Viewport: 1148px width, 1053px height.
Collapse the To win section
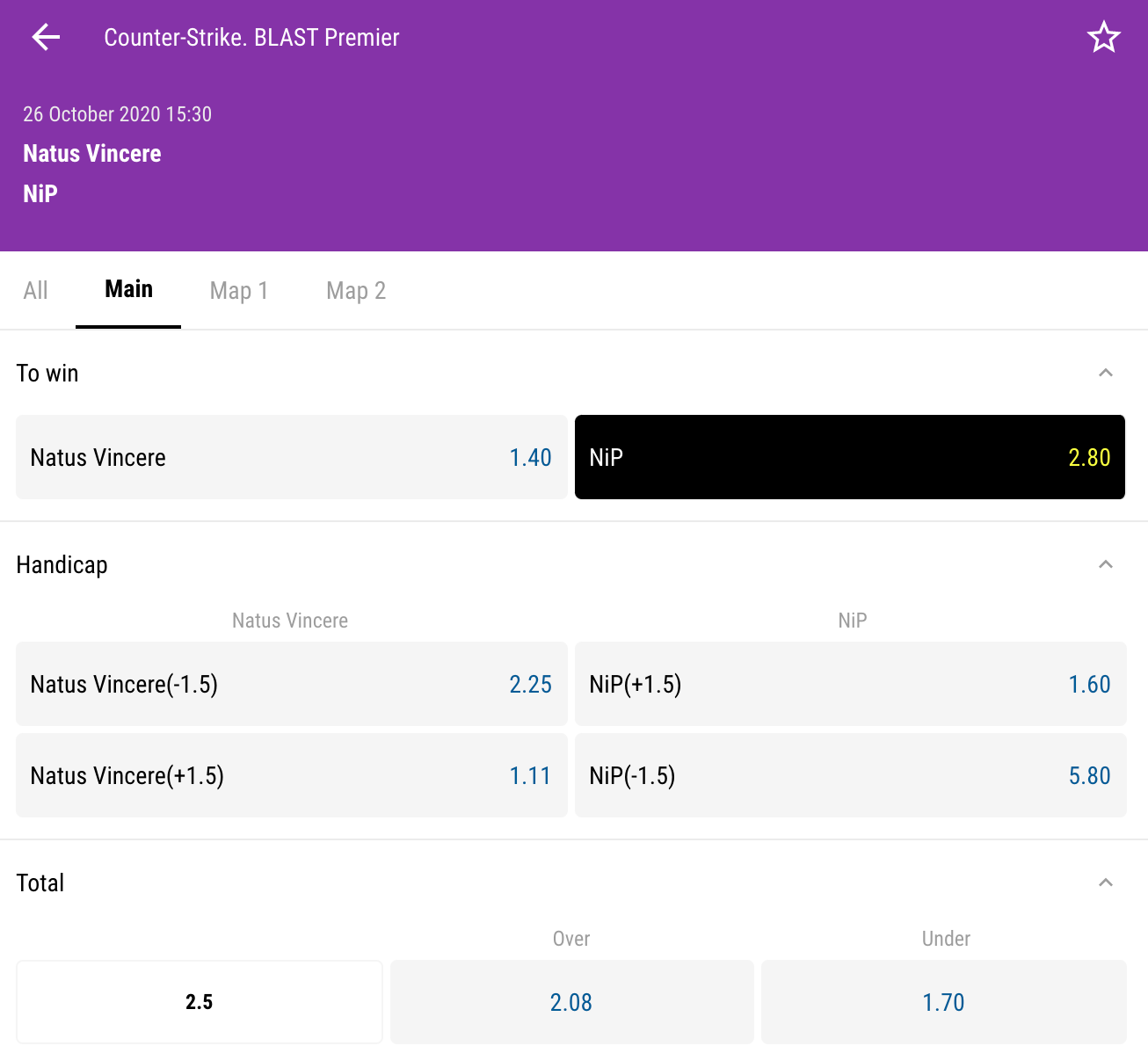pos(1106,373)
